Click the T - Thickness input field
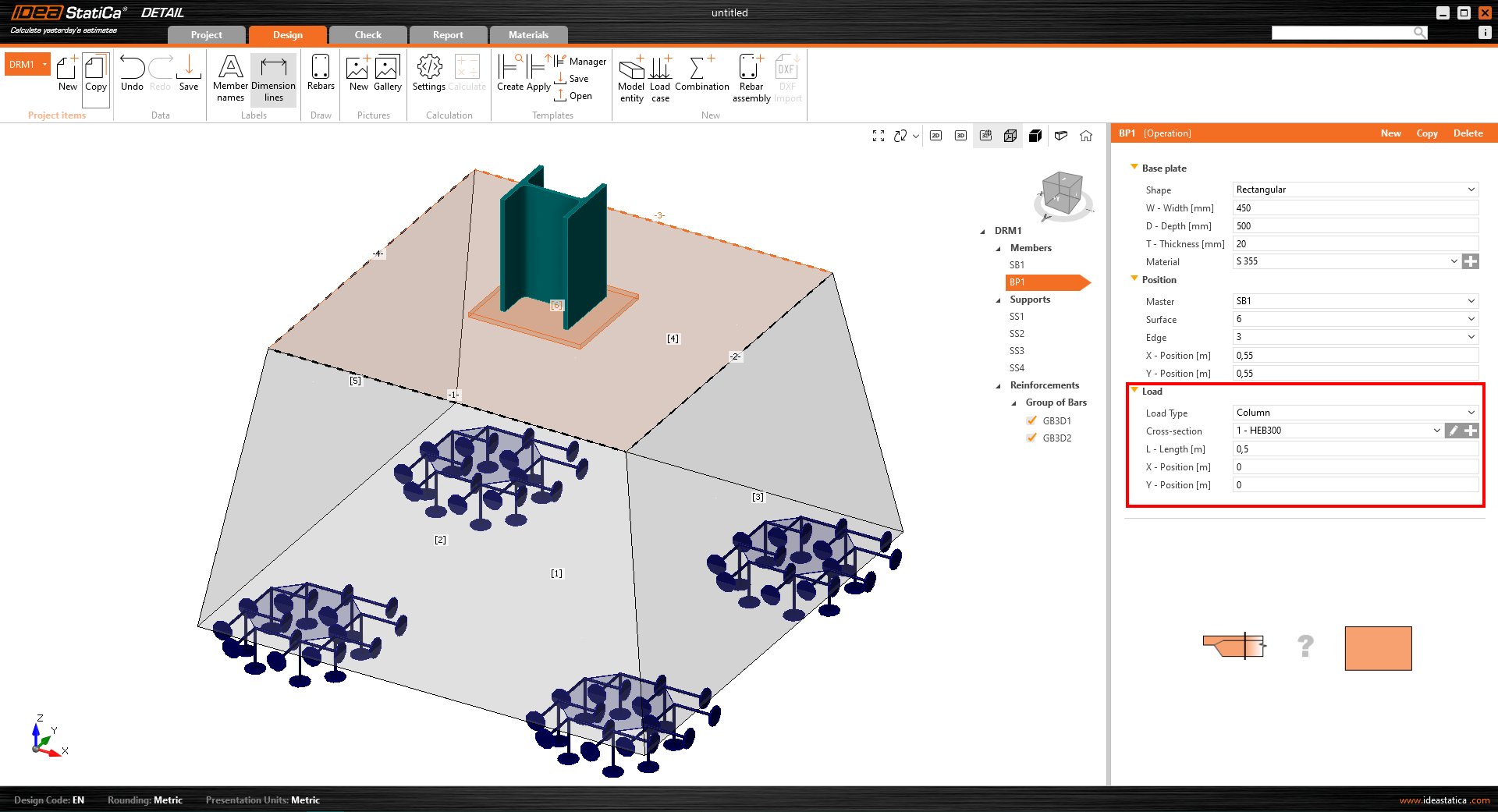1498x812 pixels. pos(1354,244)
